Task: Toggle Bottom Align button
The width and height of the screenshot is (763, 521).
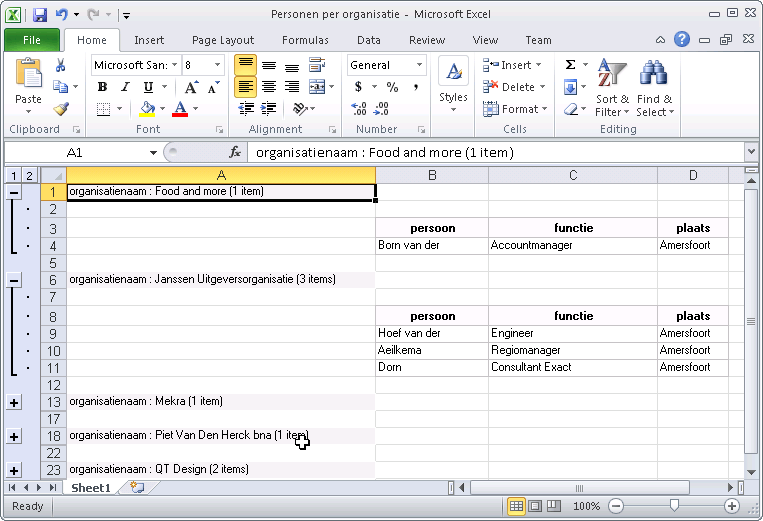Action: click(291, 65)
